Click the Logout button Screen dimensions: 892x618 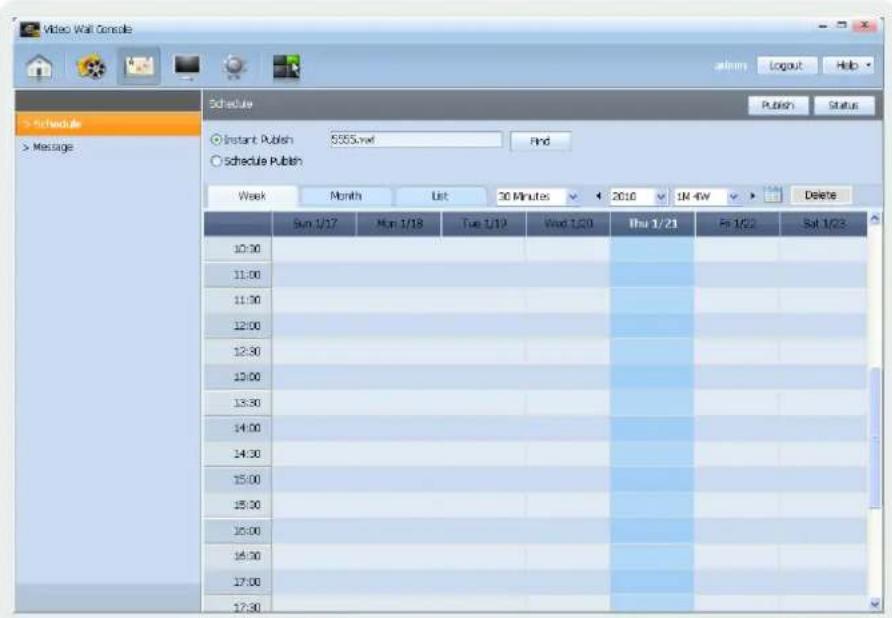(787, 65)
